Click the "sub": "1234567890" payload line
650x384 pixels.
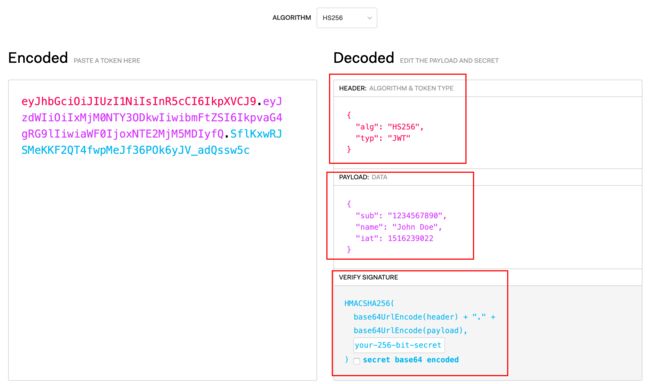pyautogui.click(x=400, y=216)
